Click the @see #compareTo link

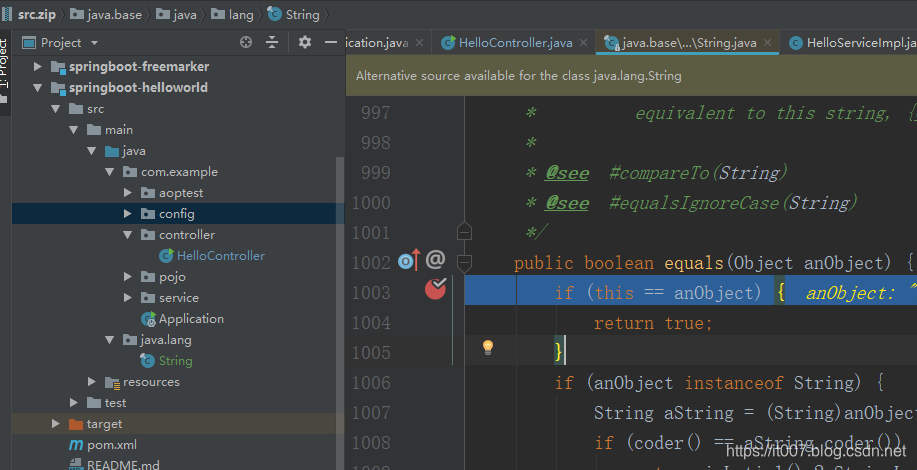(x=667, y=173)
